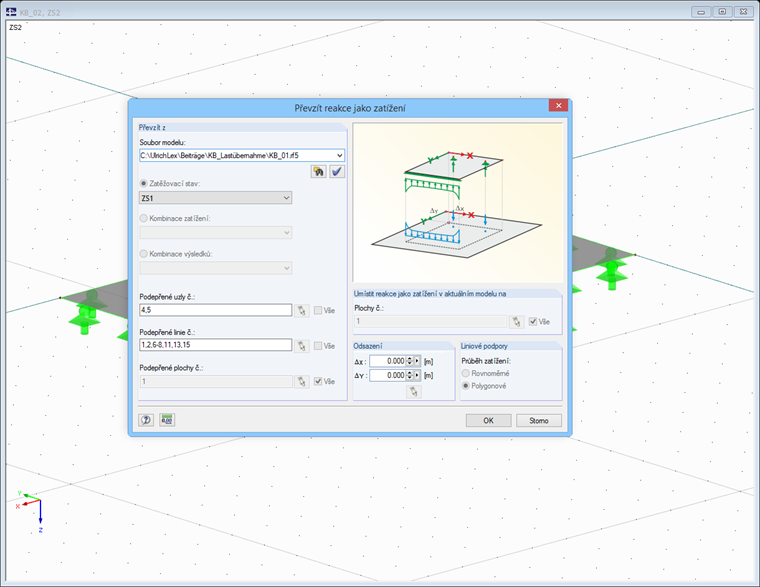Click the confirm model file checkmark icon
Image resolution: width=760 pixels, height=587 pixels.
(337, 172)
